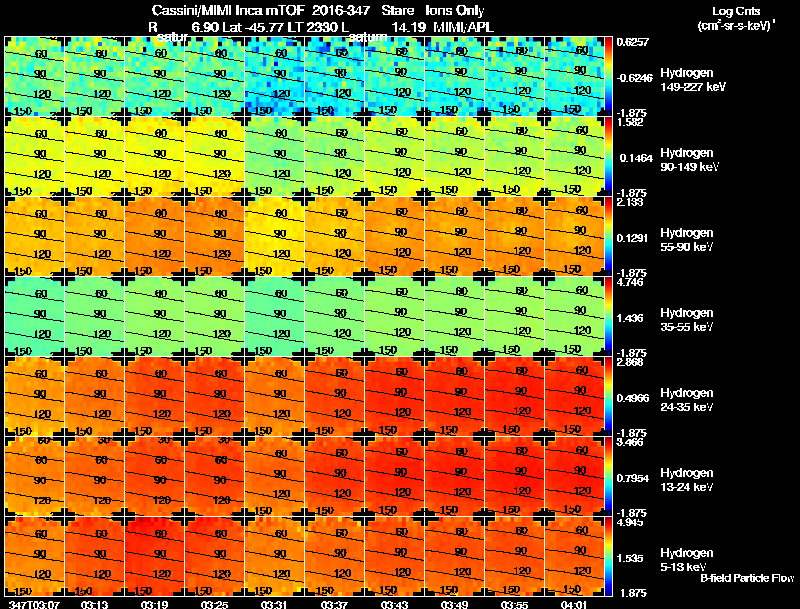Click the Hydrogen 35-55 keV color bar
This screenshot has height=609, width=800.
(x=608, y=317)
